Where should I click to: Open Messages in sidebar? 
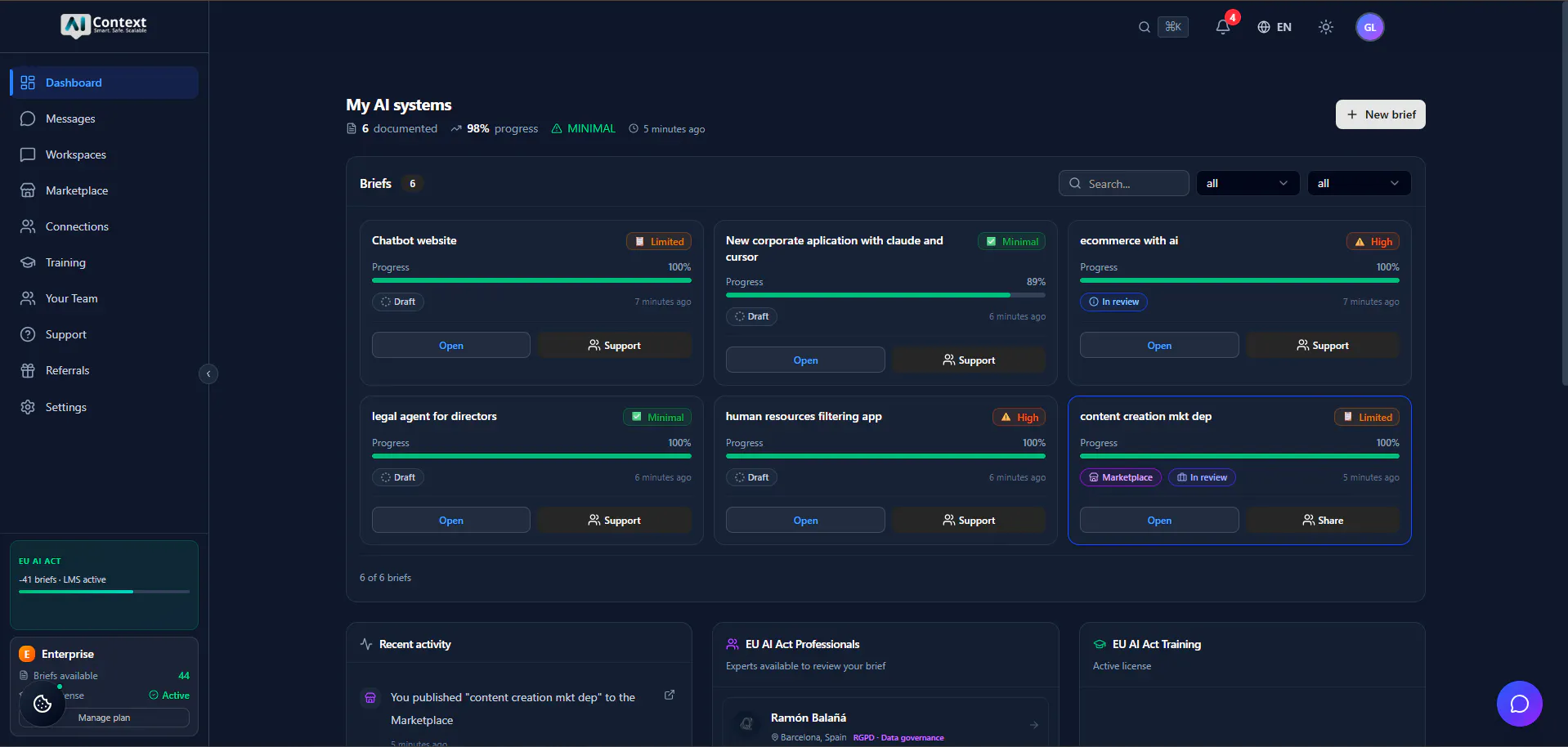click(x=105, y=119)
